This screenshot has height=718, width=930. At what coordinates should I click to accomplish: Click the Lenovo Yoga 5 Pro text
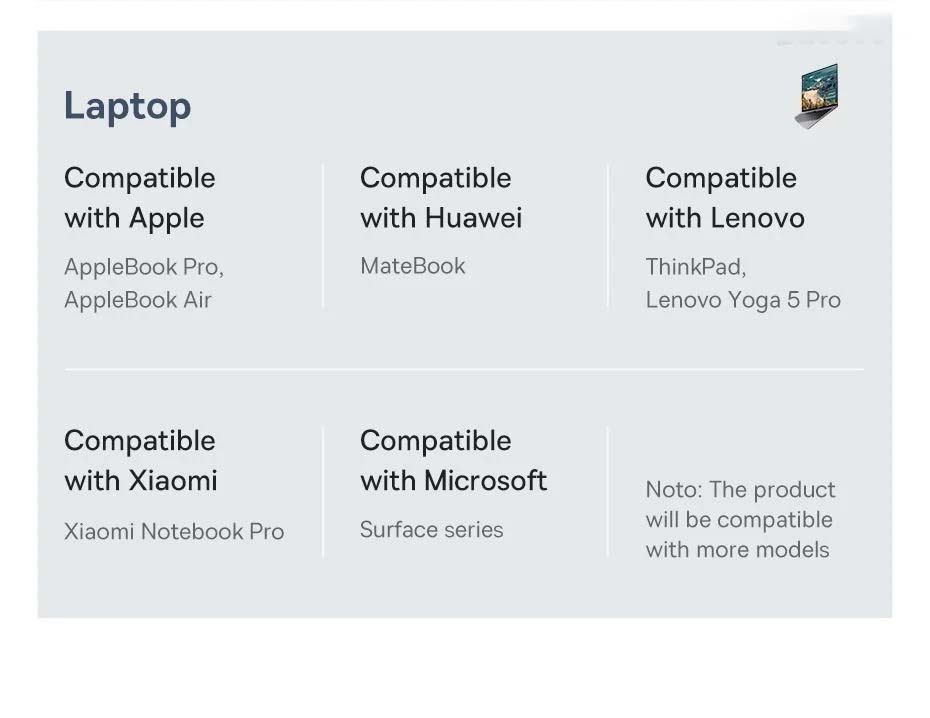pyautogui.click(x=742, y=300)
